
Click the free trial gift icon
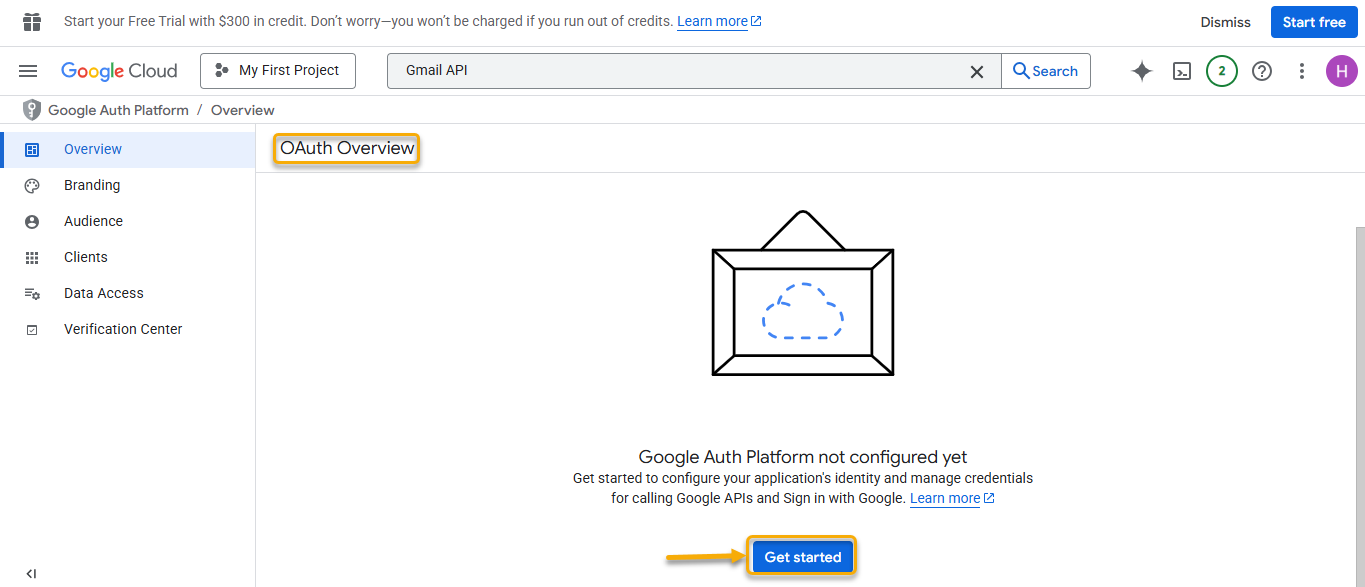click(x=32, y=21)
